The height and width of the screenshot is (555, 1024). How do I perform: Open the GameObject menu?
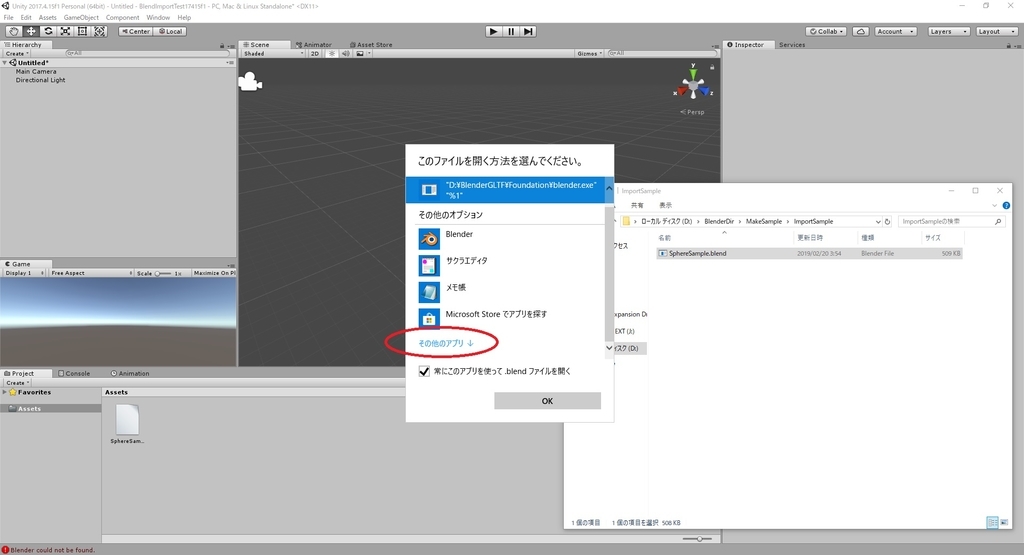[82, 18]
